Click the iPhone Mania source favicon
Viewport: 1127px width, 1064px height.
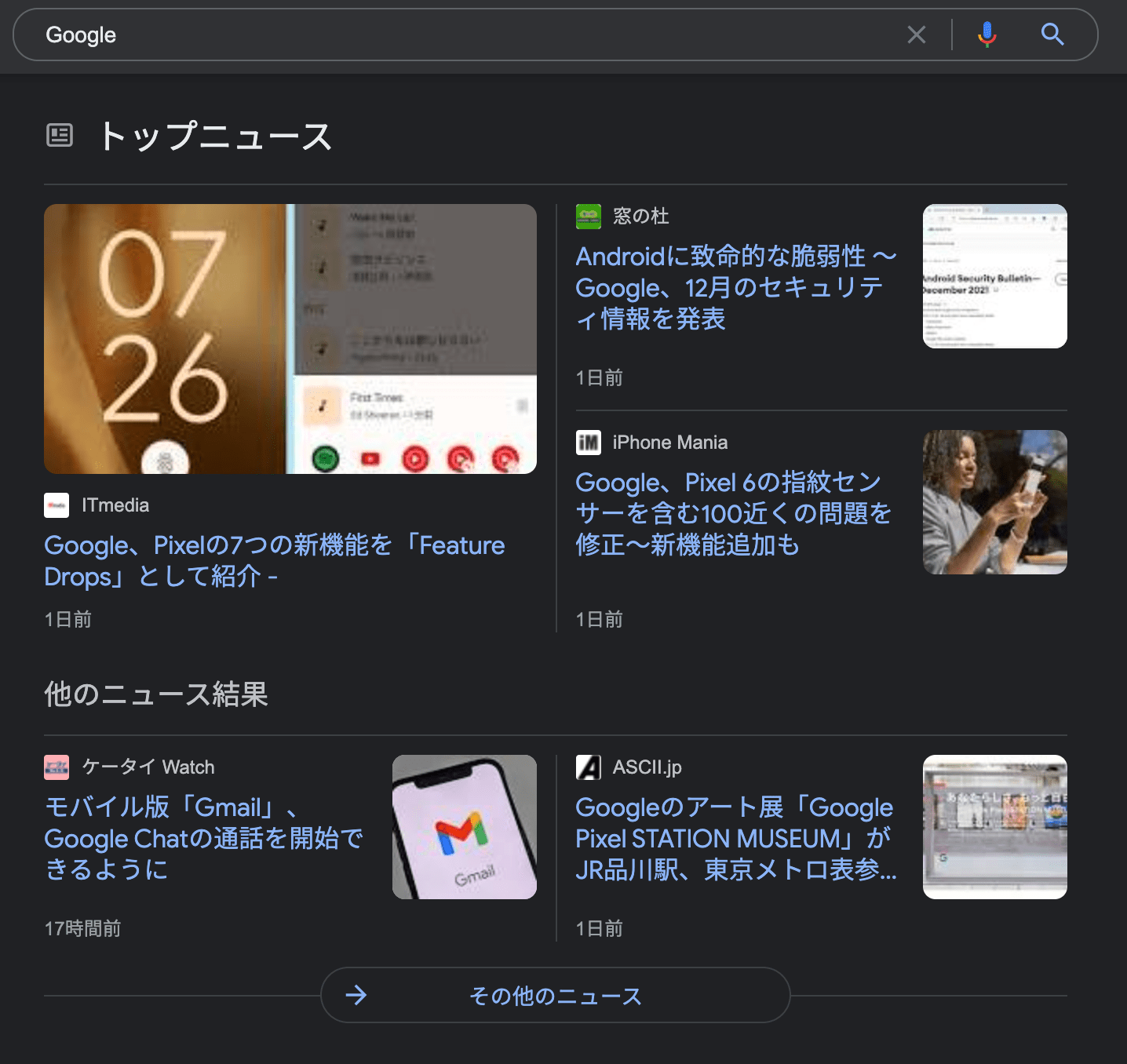589,443
